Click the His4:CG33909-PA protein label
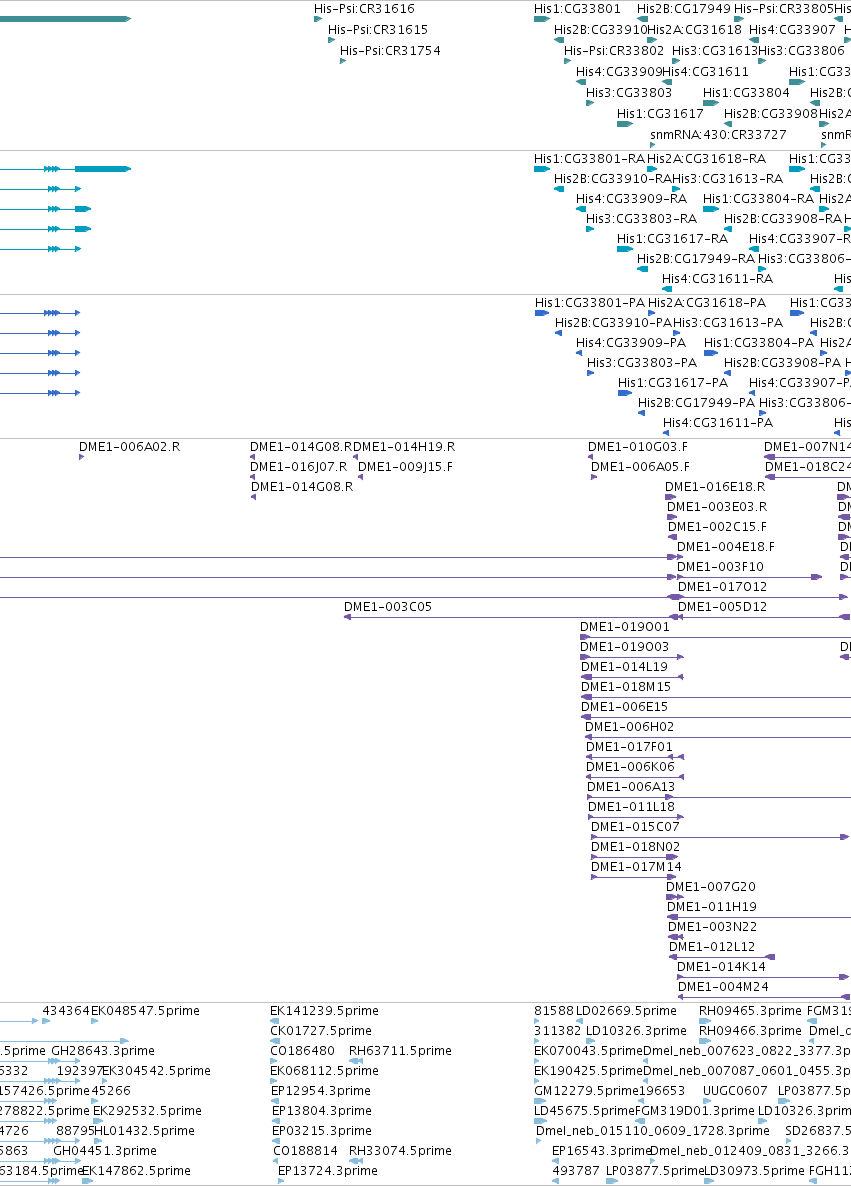851x1186 pixels. pyautogui.click(x=631, y=343)
